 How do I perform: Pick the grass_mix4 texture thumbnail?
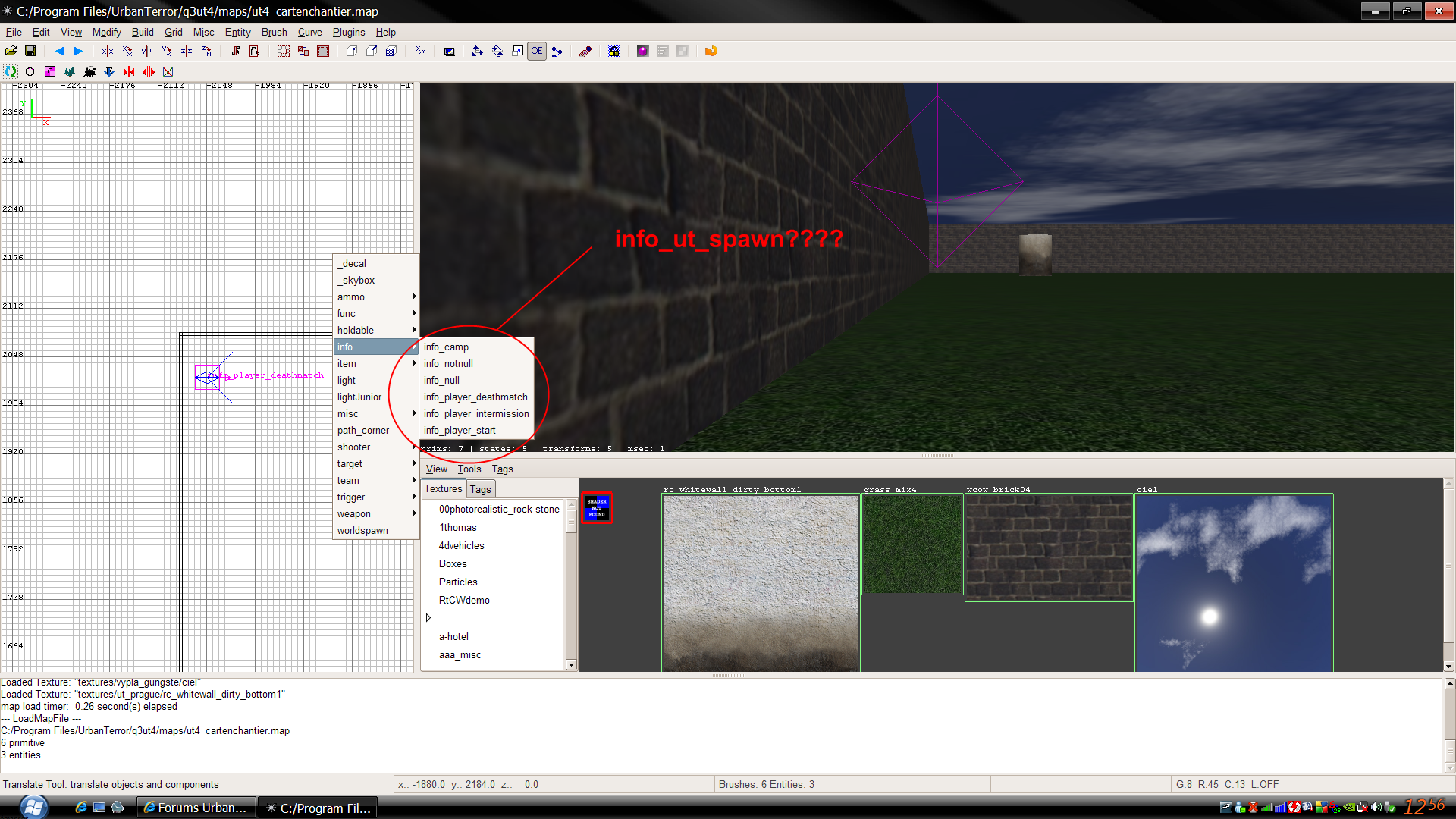[x=912, y=544]
